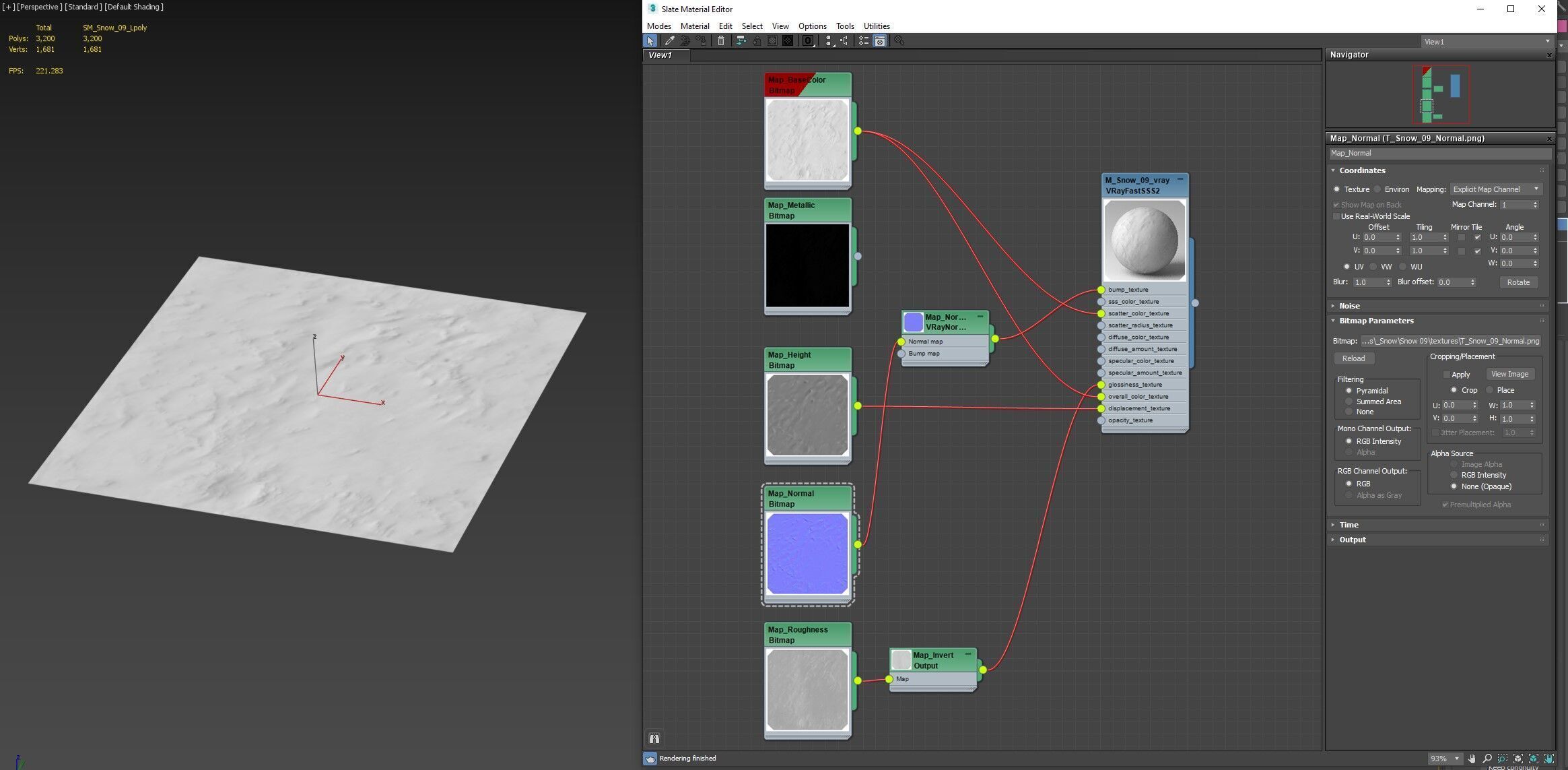
Task: Toggle Show Shaded Material in Viewport icon
Action: [772, 41]
